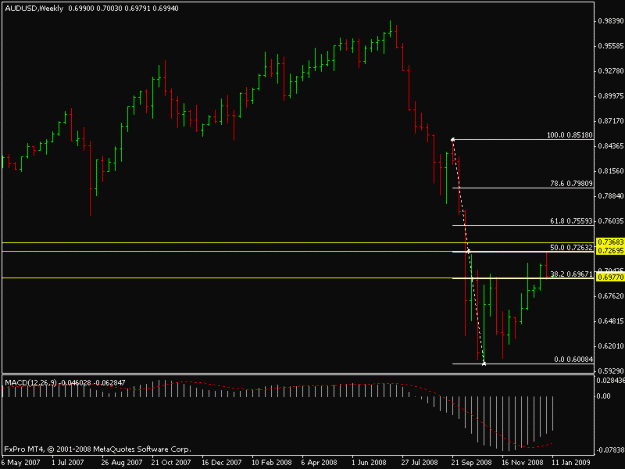The width and height of the screenshot is (625, 469).
Task: Click the 0.87170 price axis value
Action: point(611,121)
